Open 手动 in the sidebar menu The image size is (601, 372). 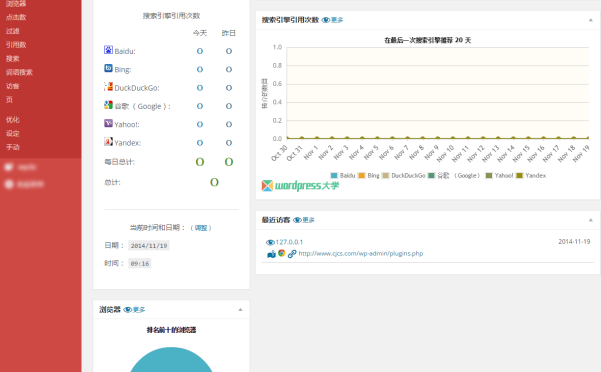pos(13,147)
